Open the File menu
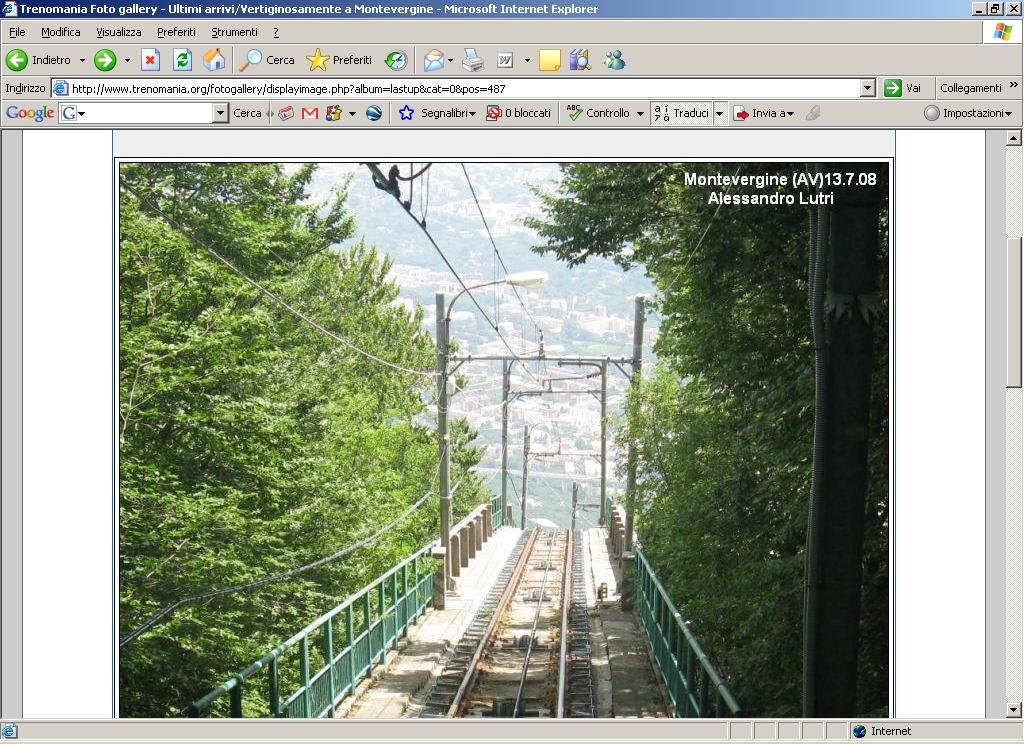 17,32
